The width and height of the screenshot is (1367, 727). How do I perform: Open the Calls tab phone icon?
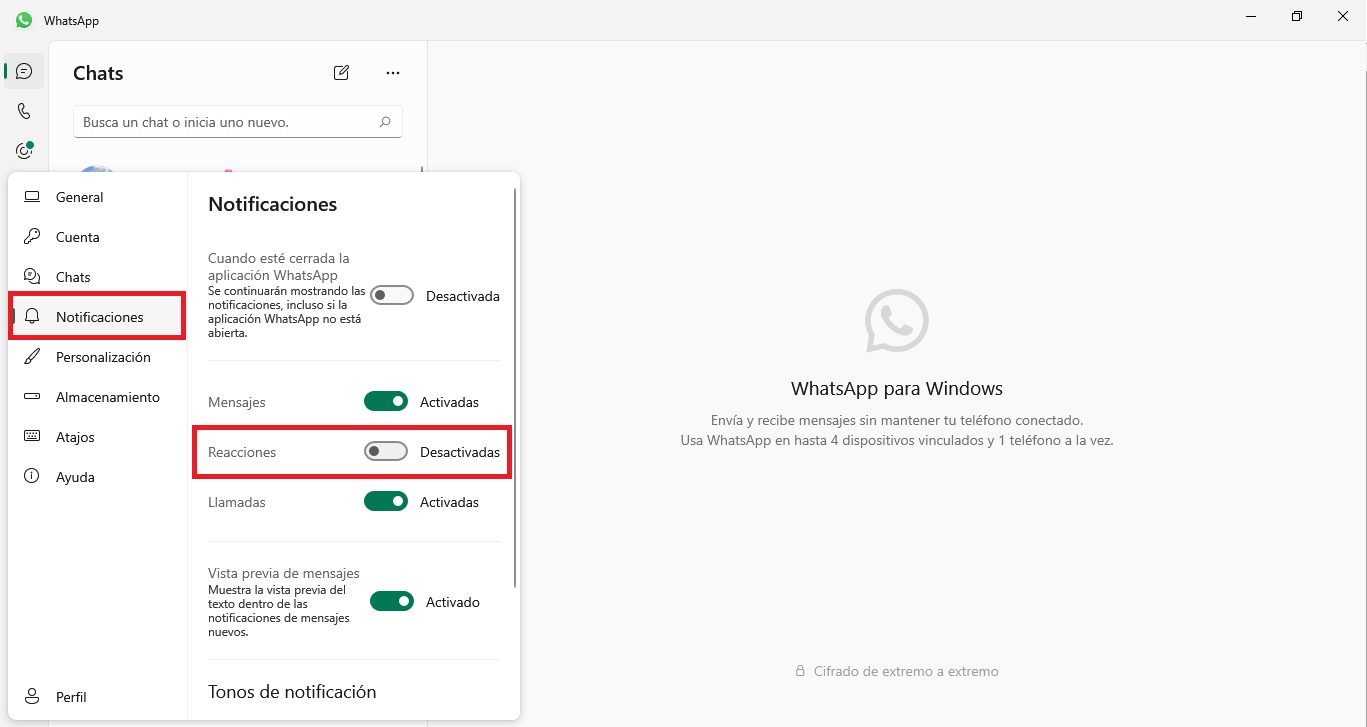[24, 111]
